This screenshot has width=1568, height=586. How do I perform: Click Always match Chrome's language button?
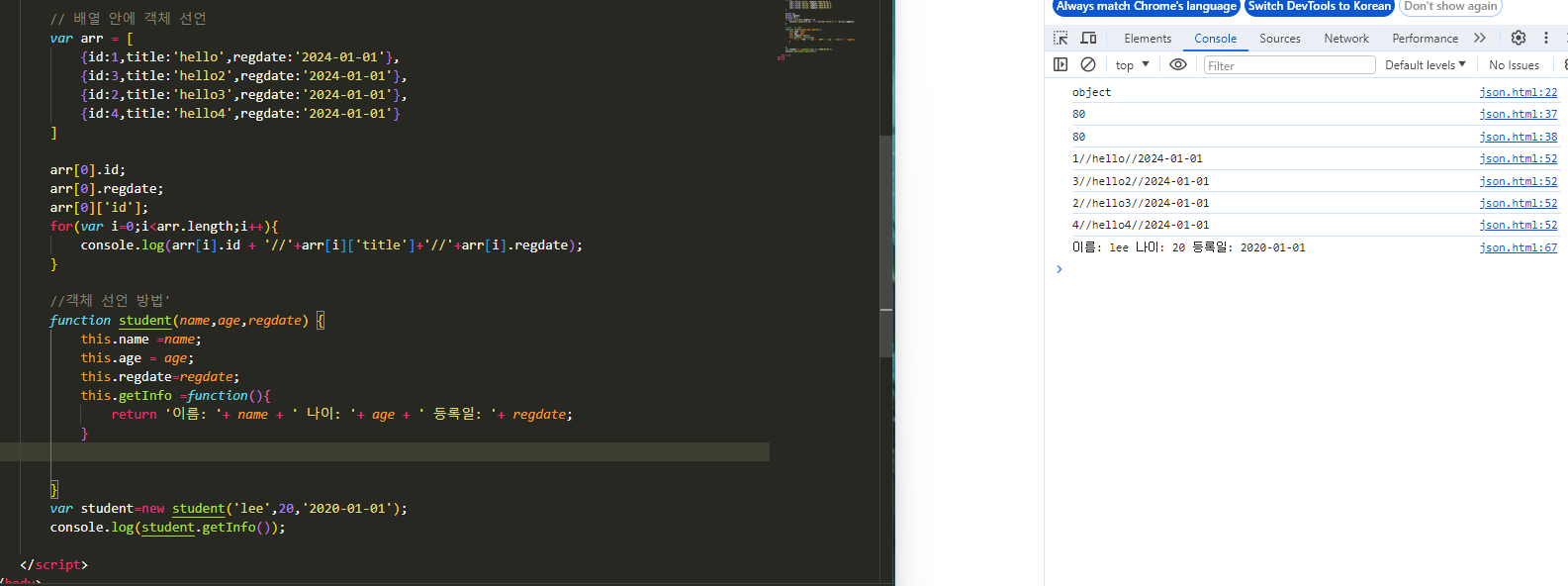(x=1146, y=6)
